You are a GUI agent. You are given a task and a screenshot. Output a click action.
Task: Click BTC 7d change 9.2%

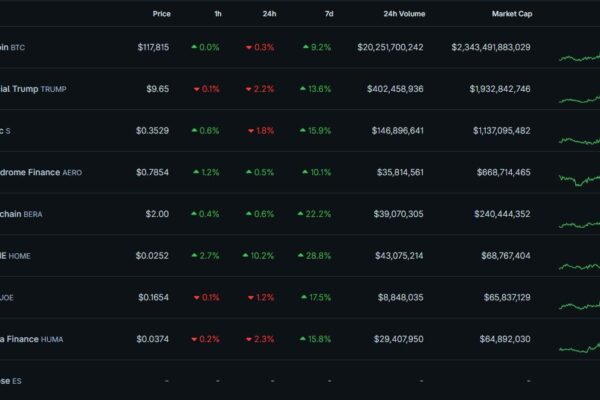coord(317,47)
